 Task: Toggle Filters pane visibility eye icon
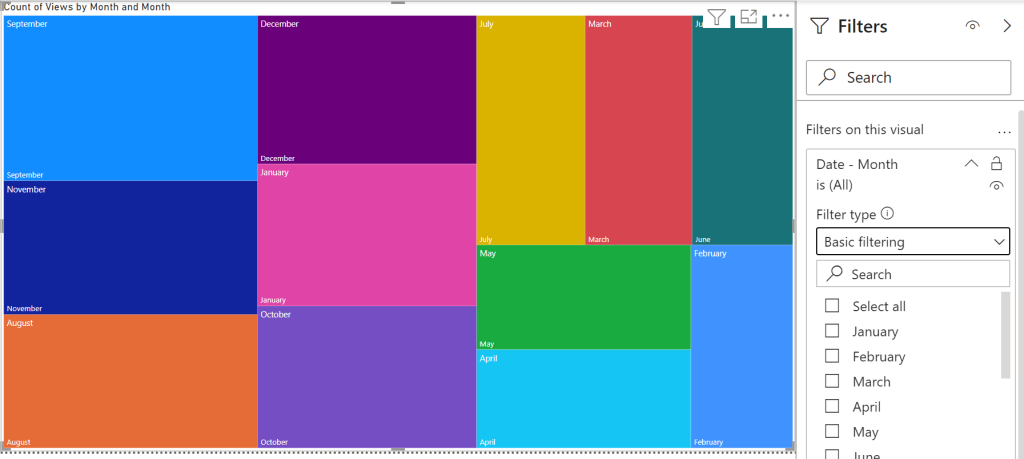click(x=972, y=26)
